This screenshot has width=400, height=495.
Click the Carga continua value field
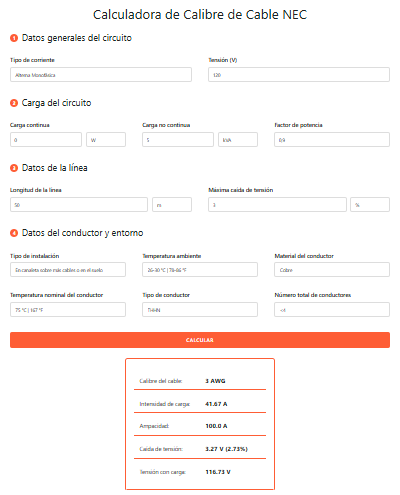coord(46,140)
